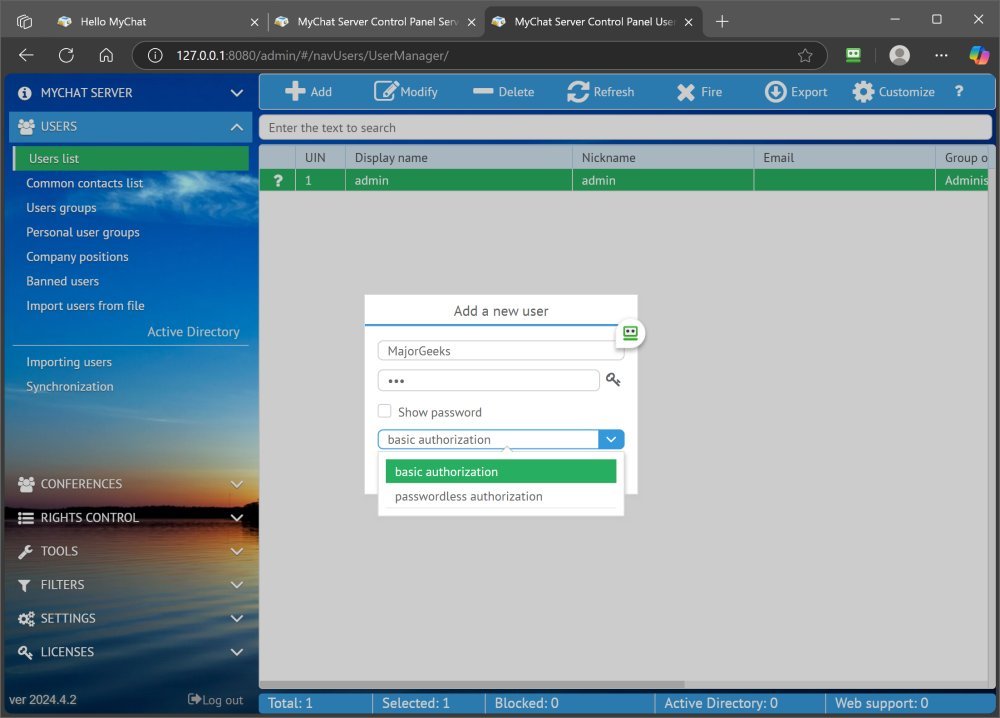1000x718 pixels.
Task: Click the Add user plus icon
Action: [295, 91]
